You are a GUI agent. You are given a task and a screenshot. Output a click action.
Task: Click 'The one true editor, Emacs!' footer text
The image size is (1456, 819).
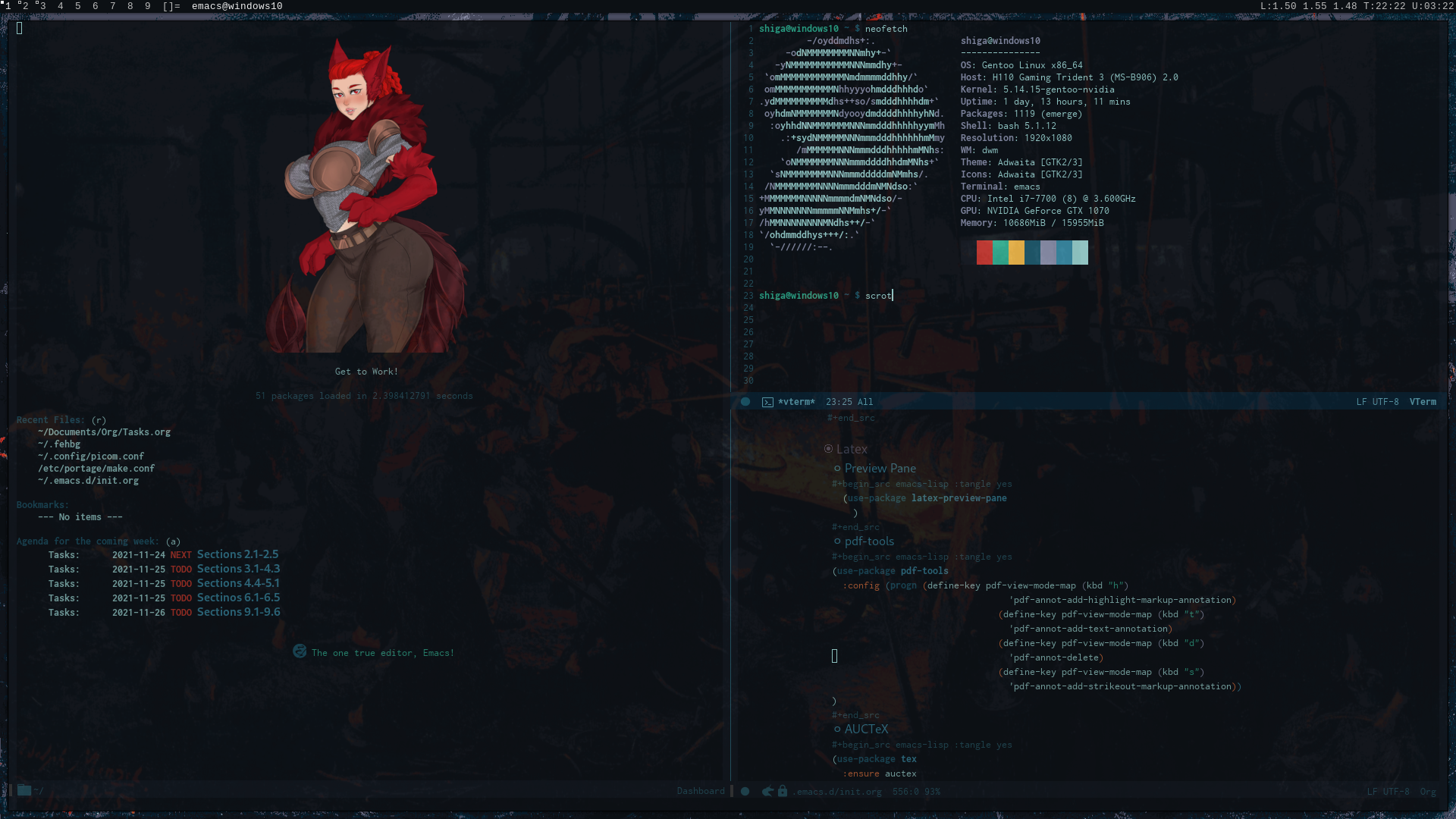pos(383,653)
